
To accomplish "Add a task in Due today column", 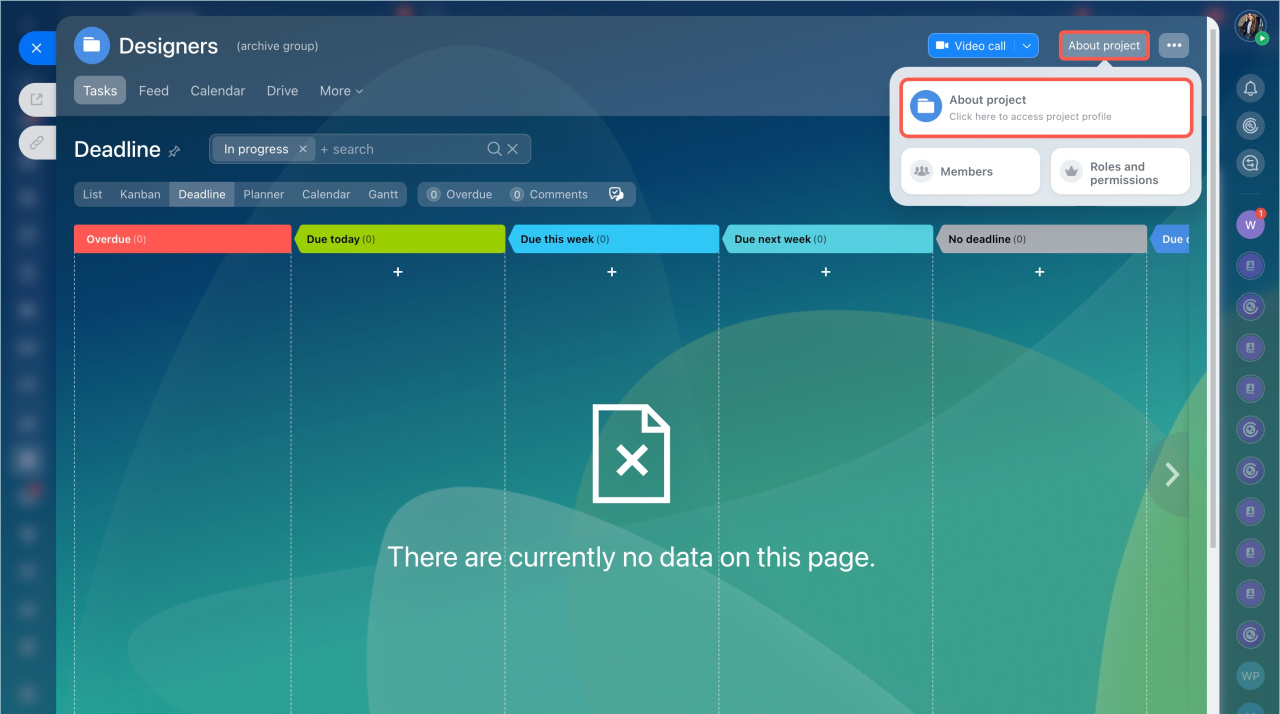I will (398, 272).
